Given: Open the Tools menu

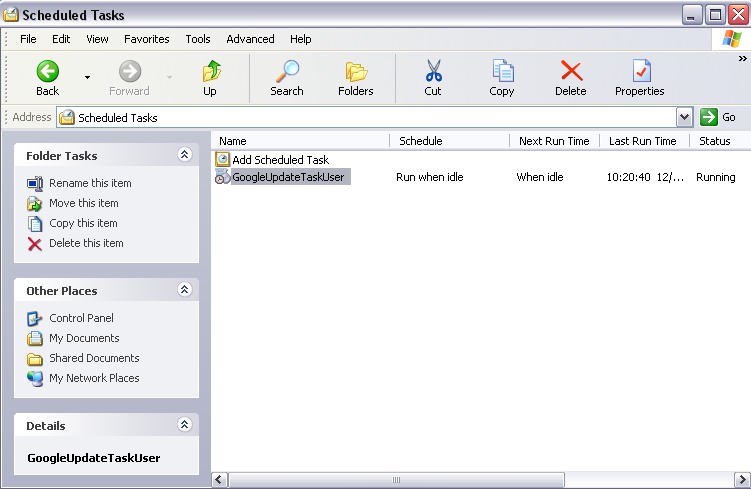Looking at the screenshot, I should pos(198,39).
